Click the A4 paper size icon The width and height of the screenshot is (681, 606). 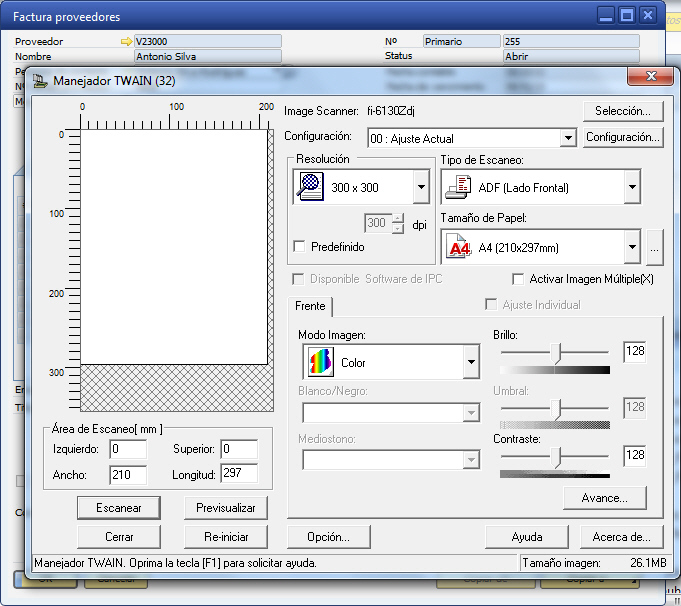point(459,247)
